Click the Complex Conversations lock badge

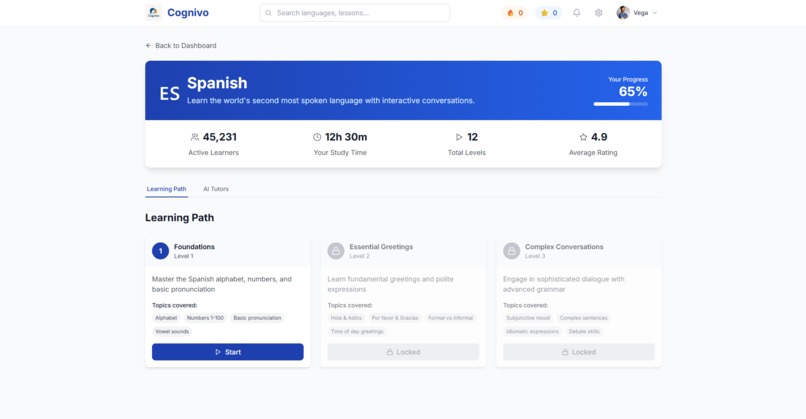point(511,251)
